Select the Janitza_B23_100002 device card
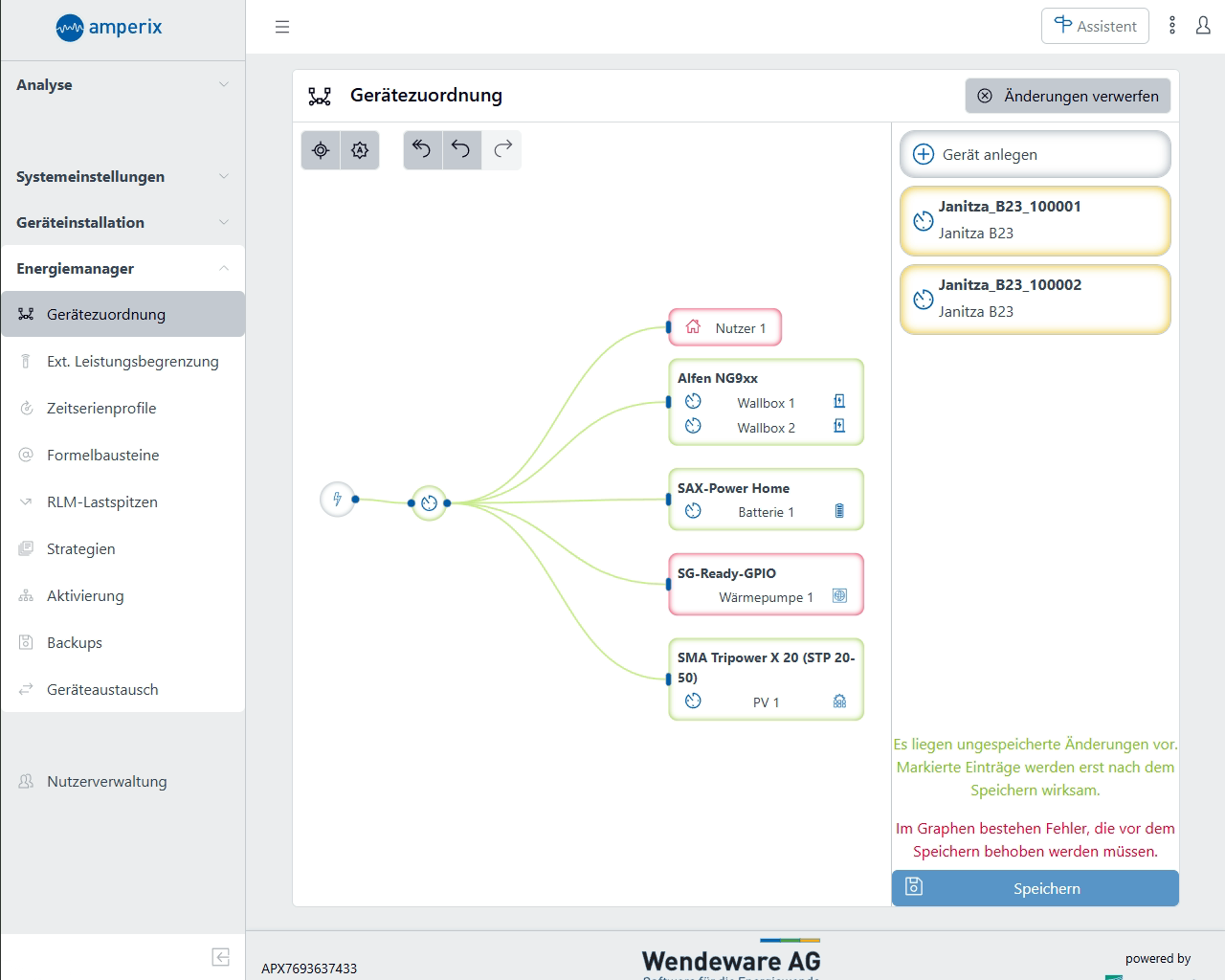This screenshot has height=980, width=1225. pyautogui.click(x=1035, y=300)
